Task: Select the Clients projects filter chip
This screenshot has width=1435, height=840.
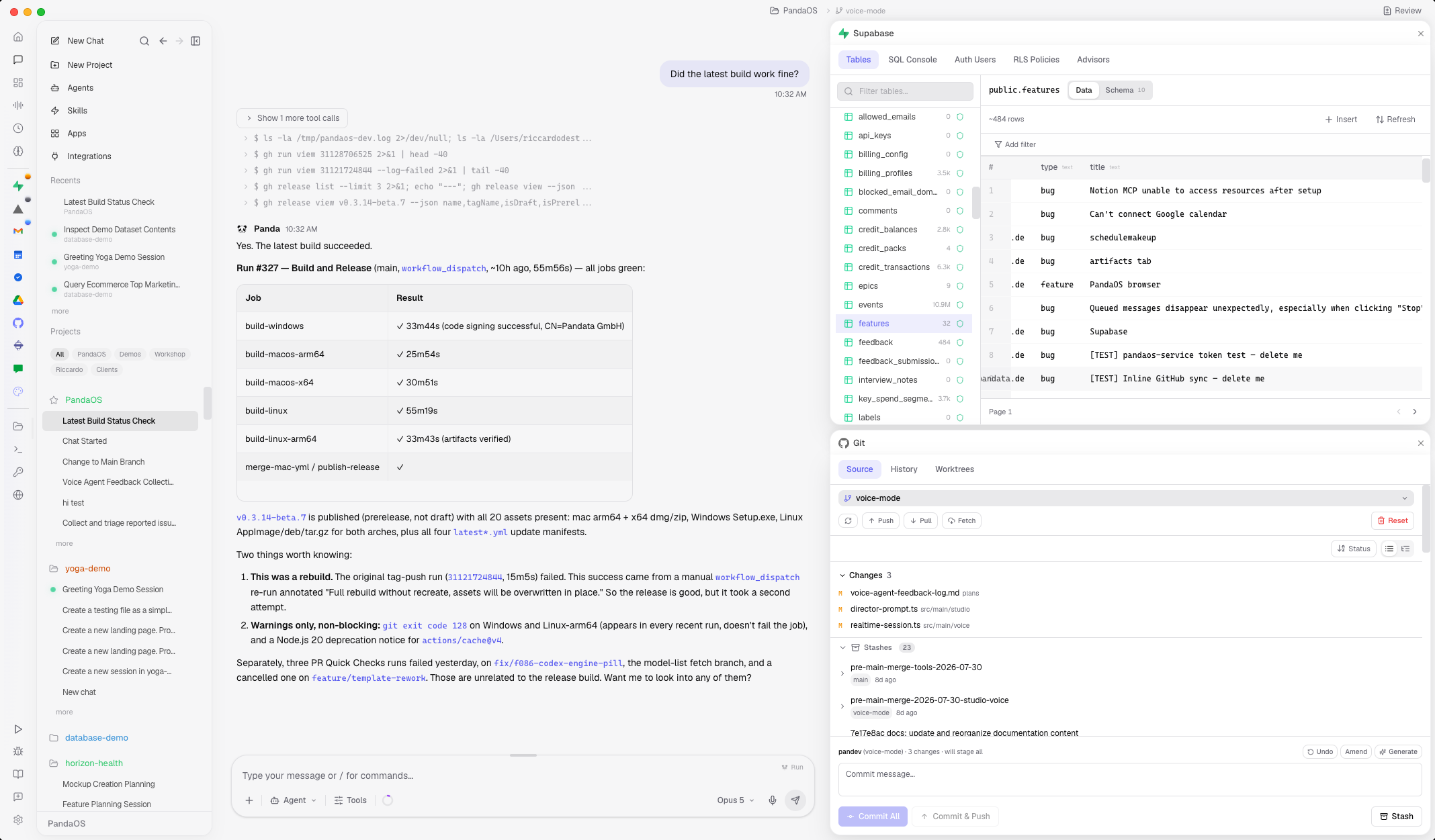Action: click(107, 370)
